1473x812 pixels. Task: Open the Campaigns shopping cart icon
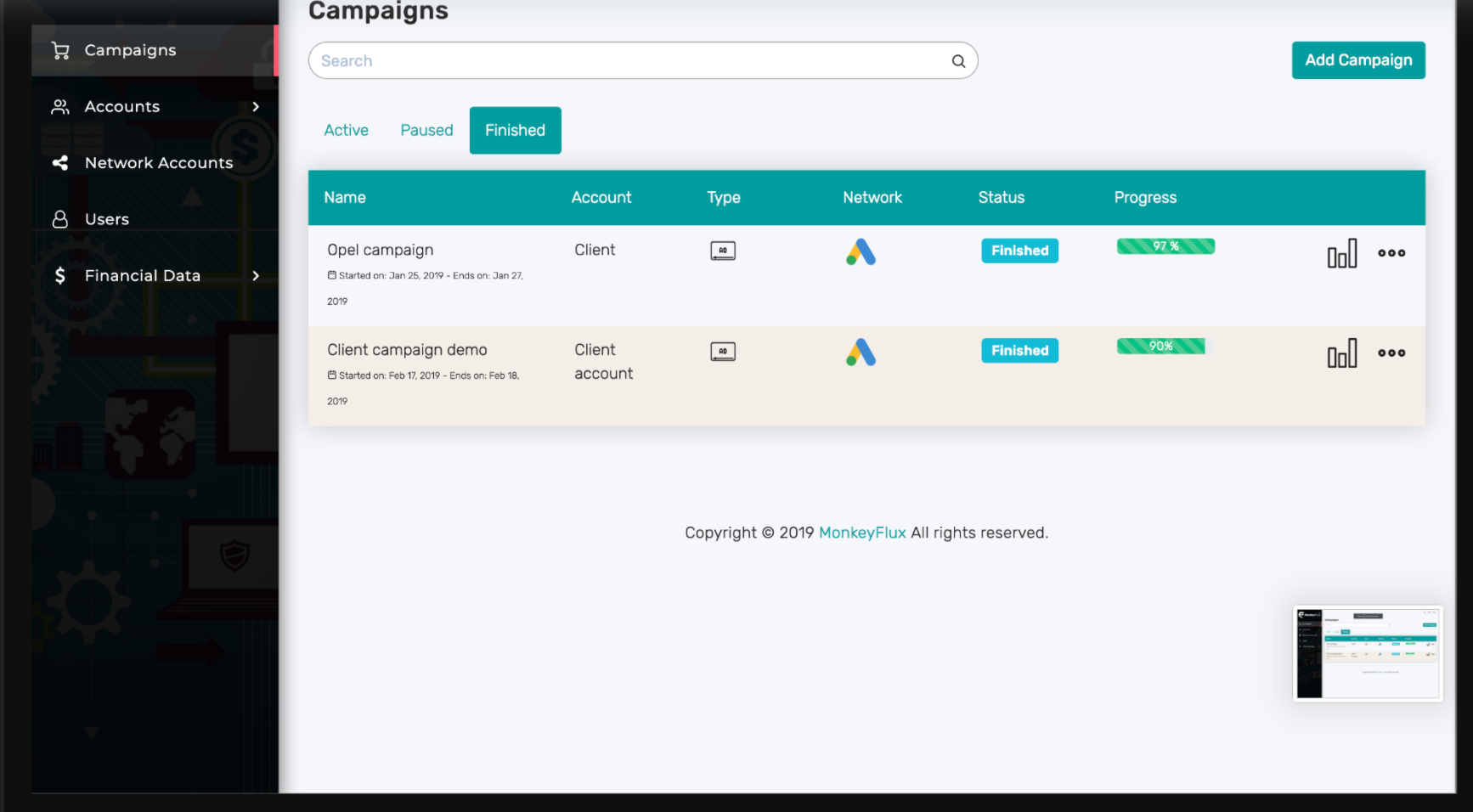[59, 49]
